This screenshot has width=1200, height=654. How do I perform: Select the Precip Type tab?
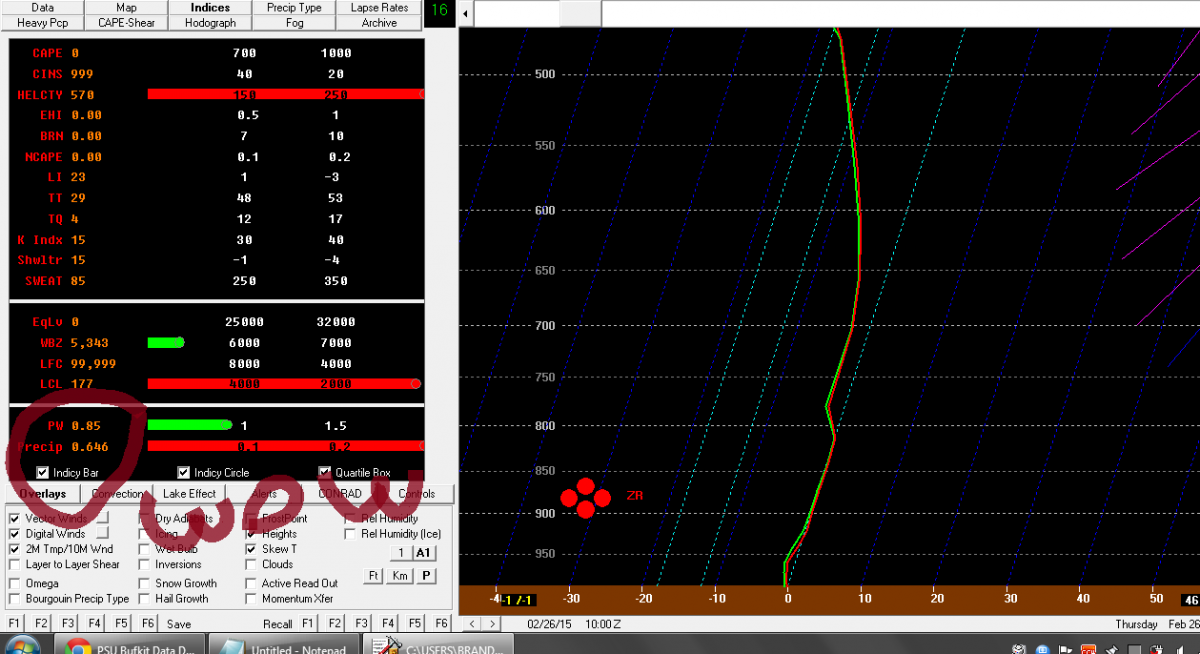[x=294, y=7]
